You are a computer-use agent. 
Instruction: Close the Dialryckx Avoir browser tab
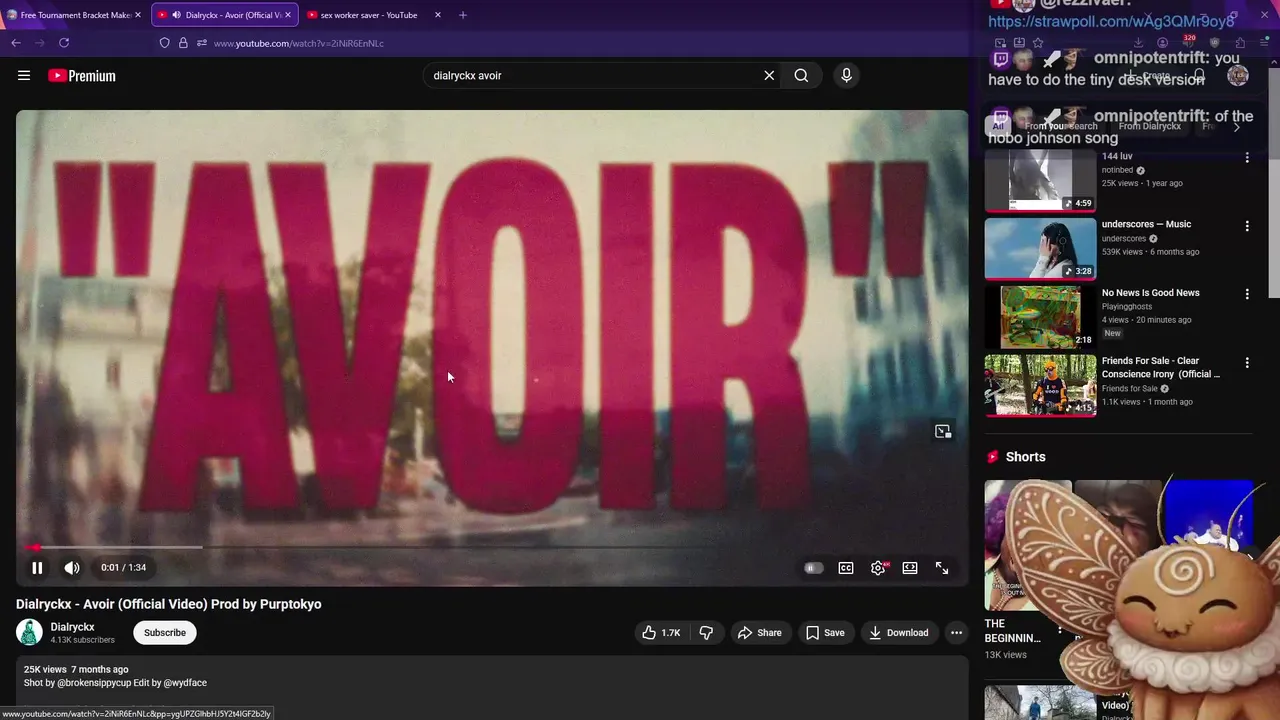point(288,15)
